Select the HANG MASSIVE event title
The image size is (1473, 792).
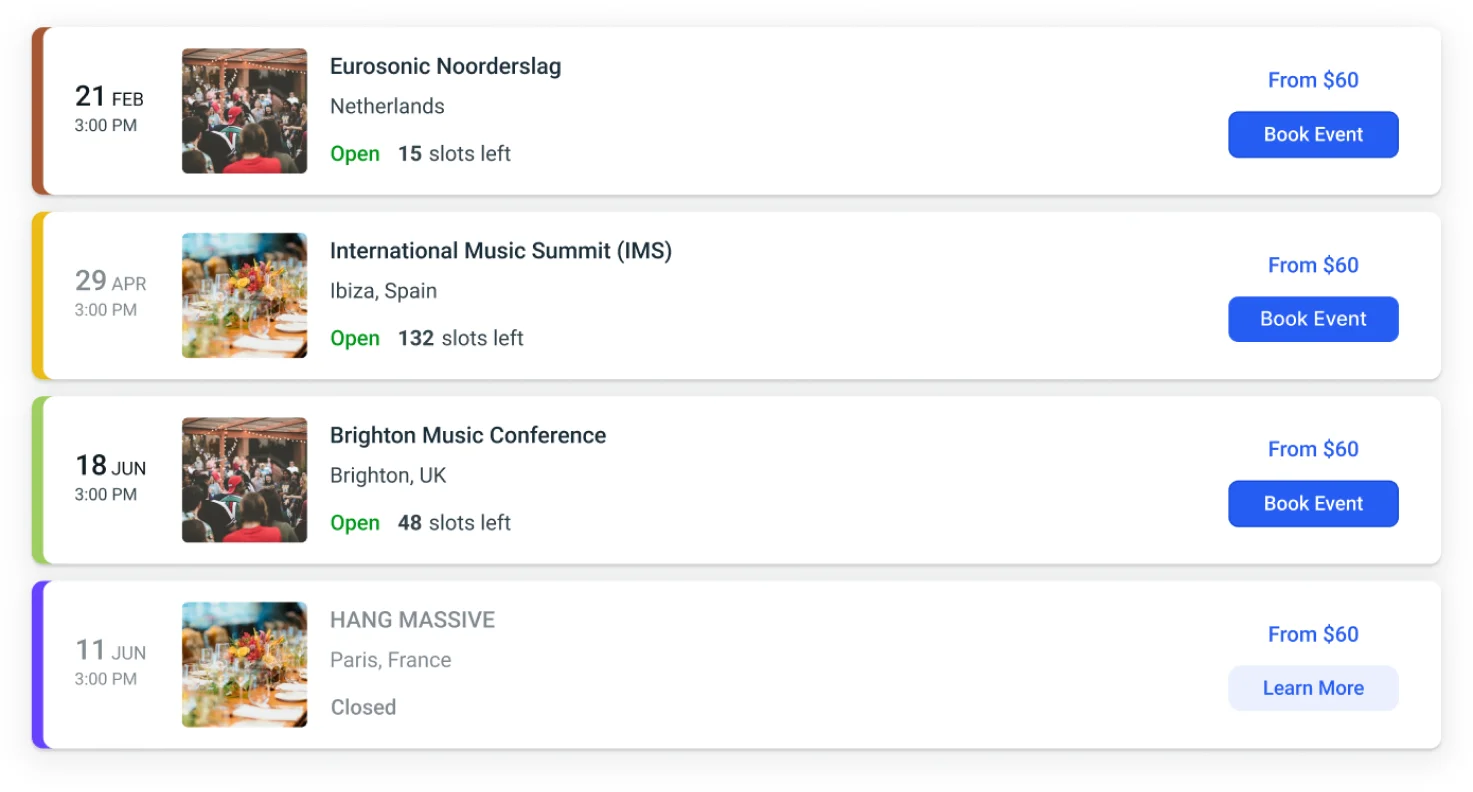pos(412,620)
